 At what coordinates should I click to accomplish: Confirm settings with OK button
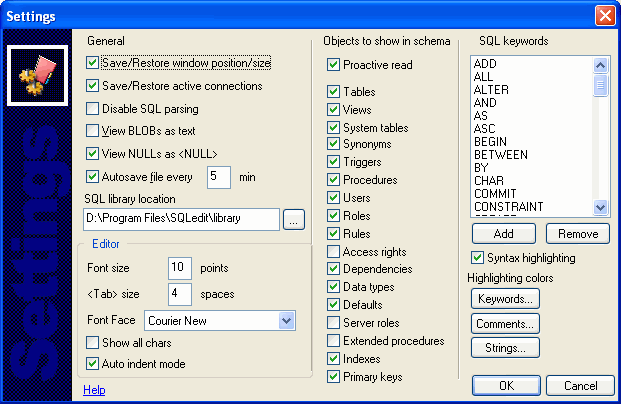coord(506,385)
